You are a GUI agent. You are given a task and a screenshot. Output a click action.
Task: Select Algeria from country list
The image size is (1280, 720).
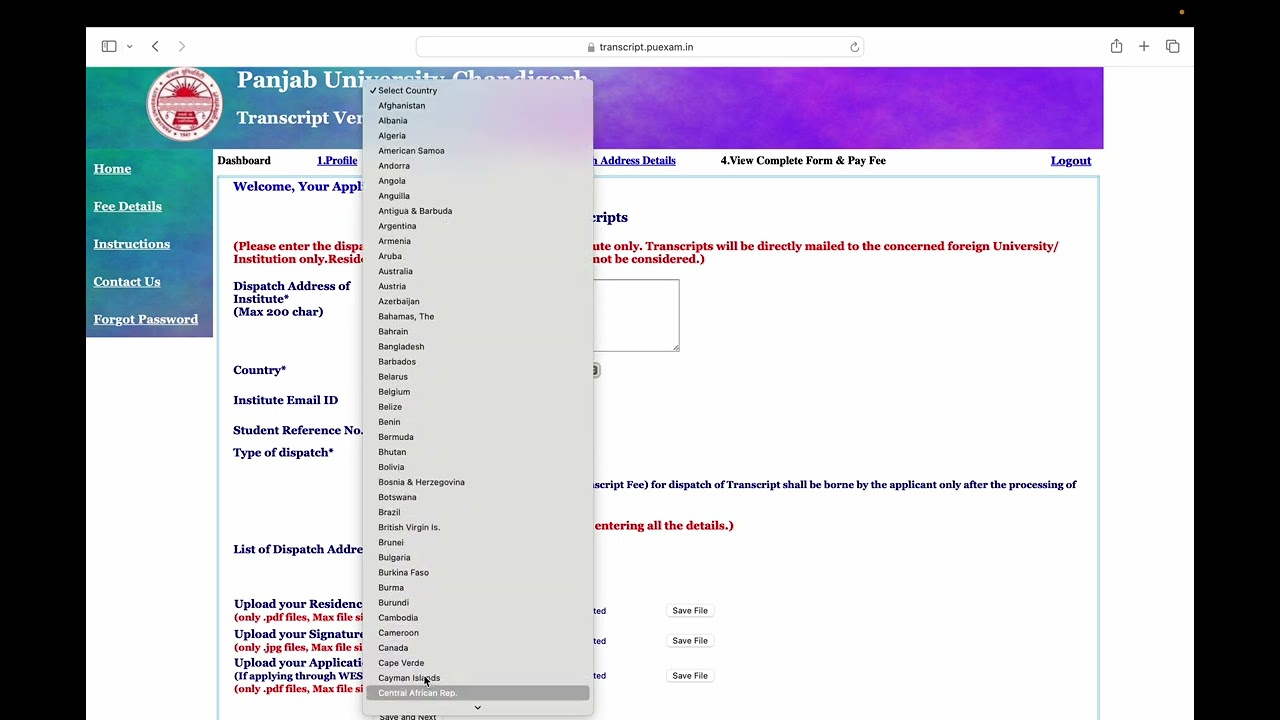coord(477,136)
